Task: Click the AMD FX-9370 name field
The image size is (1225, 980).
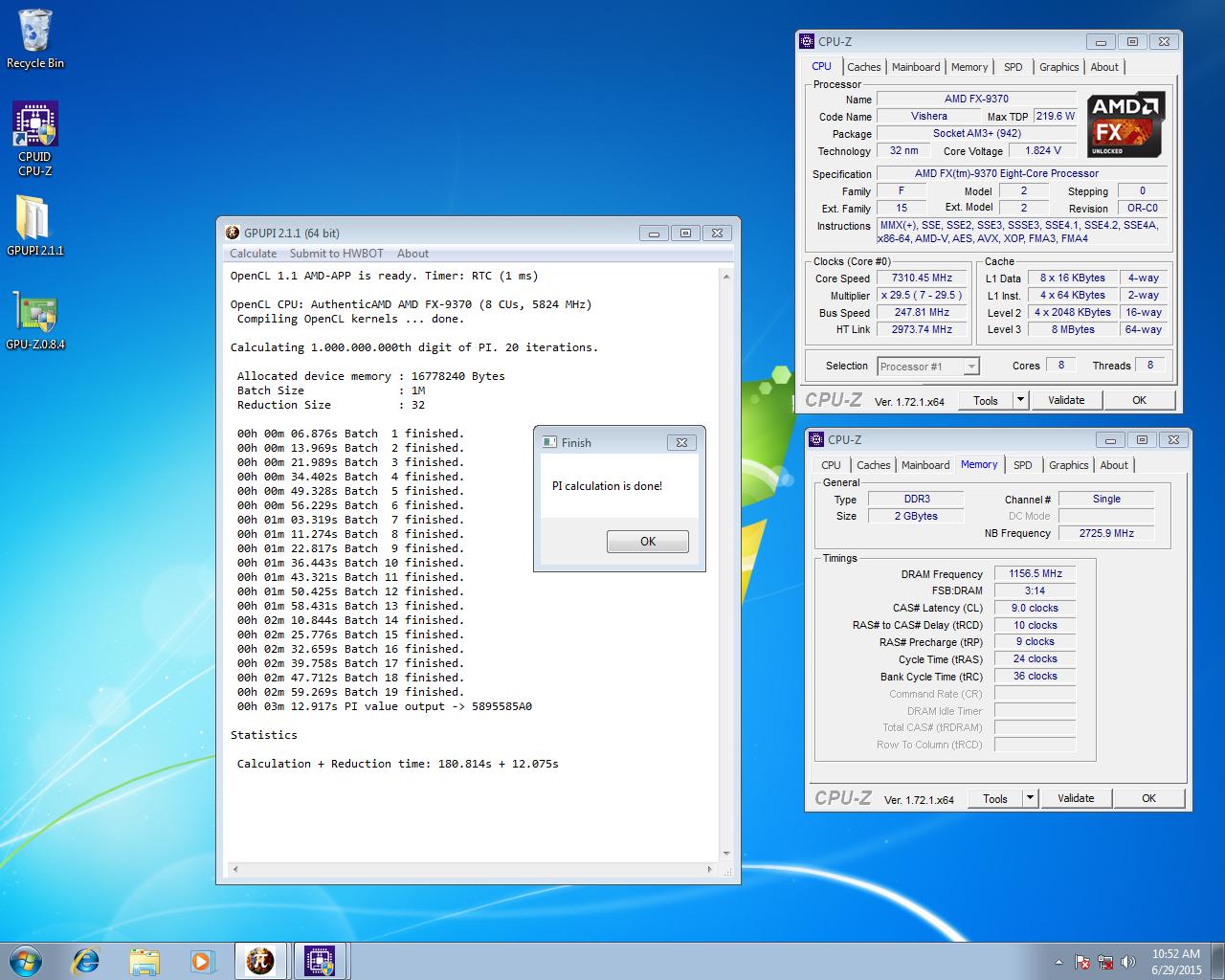Action: click(976, 99)
